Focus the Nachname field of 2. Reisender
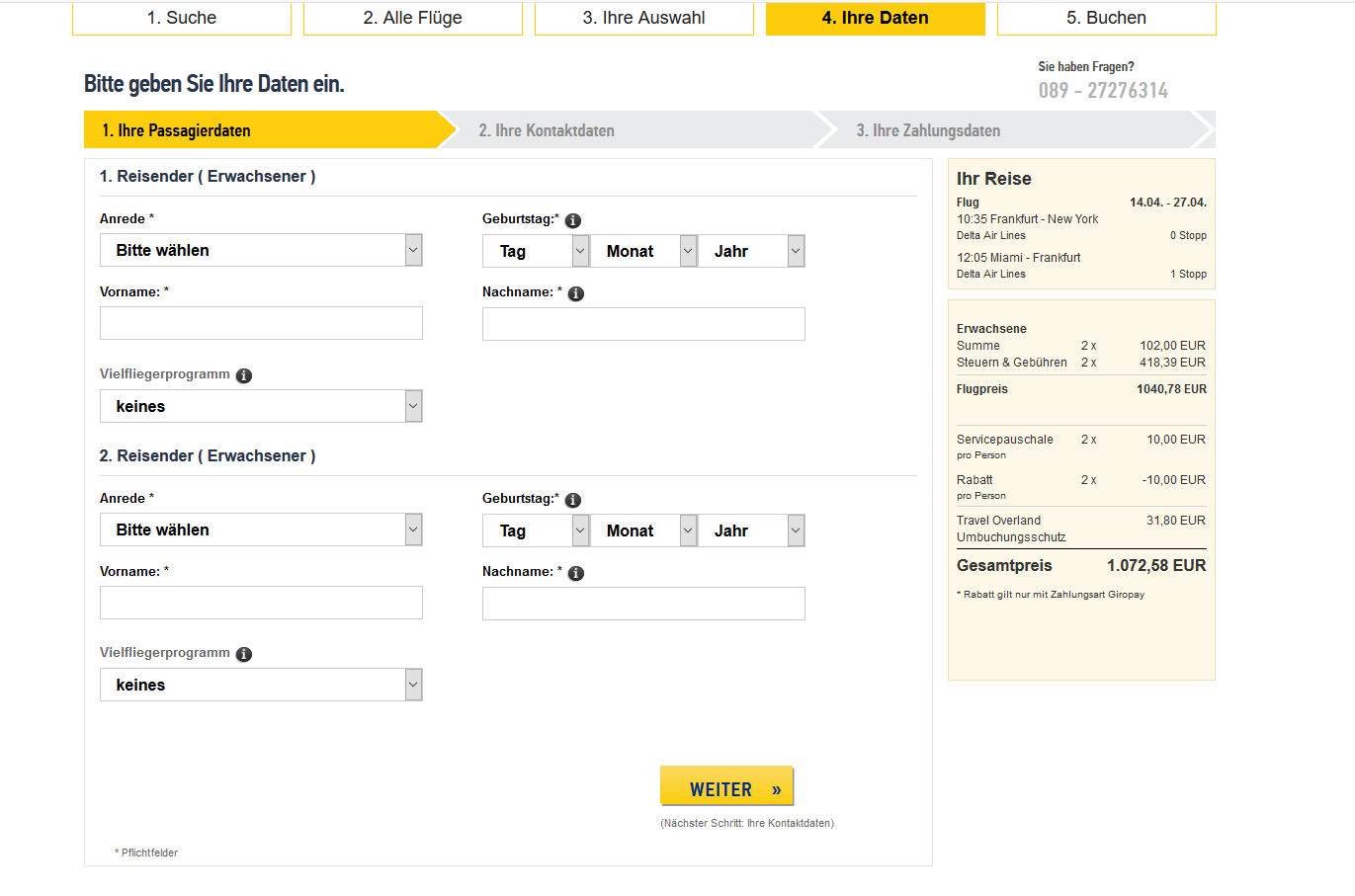 click(x=643, y=604)
